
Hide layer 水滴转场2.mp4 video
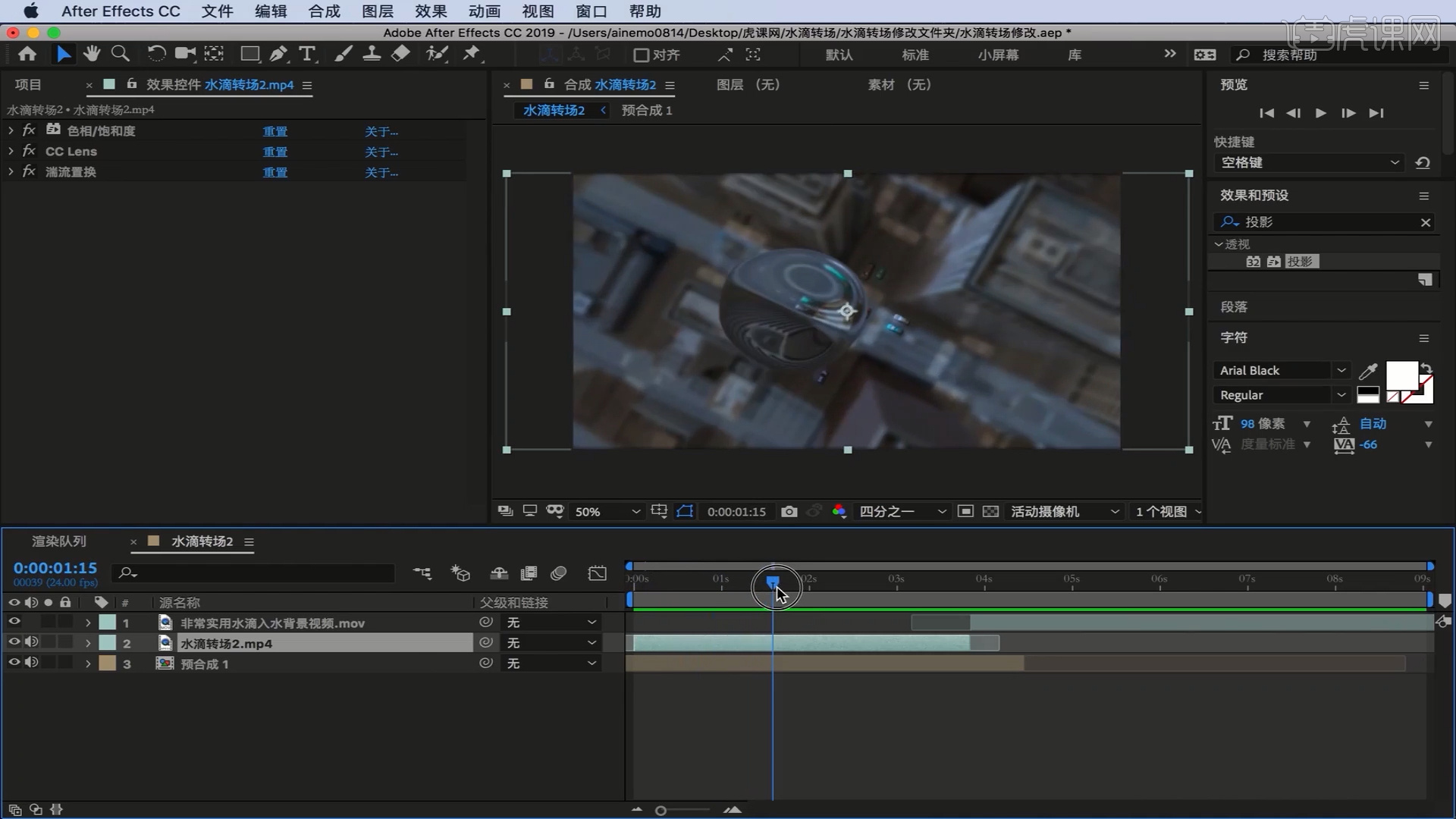coord(14,643)
